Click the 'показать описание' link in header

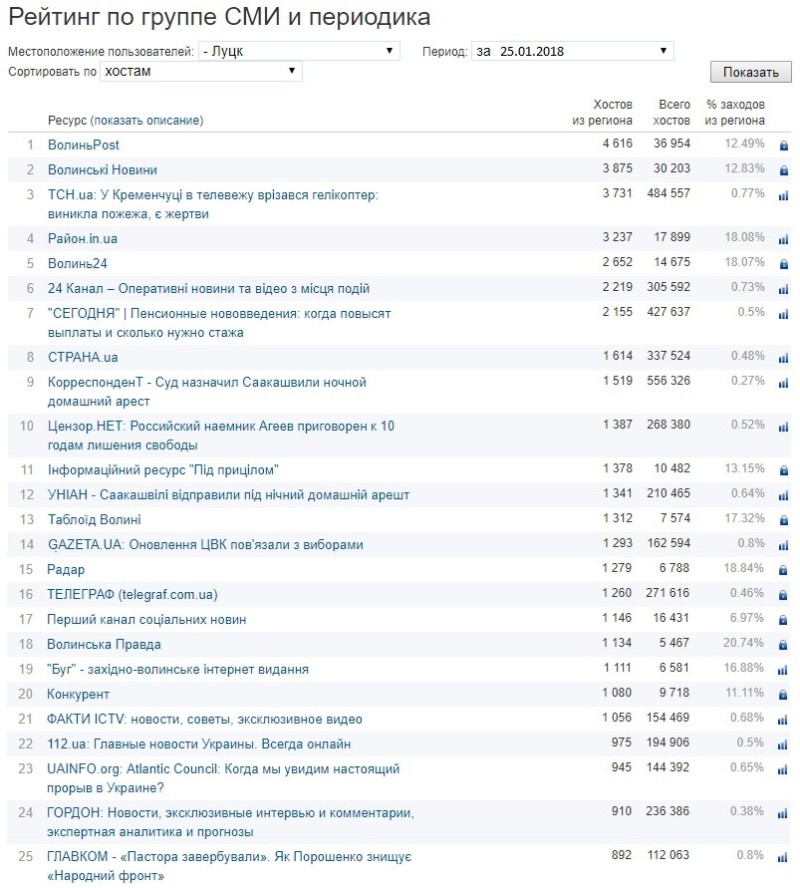click(x=146, y=121)
